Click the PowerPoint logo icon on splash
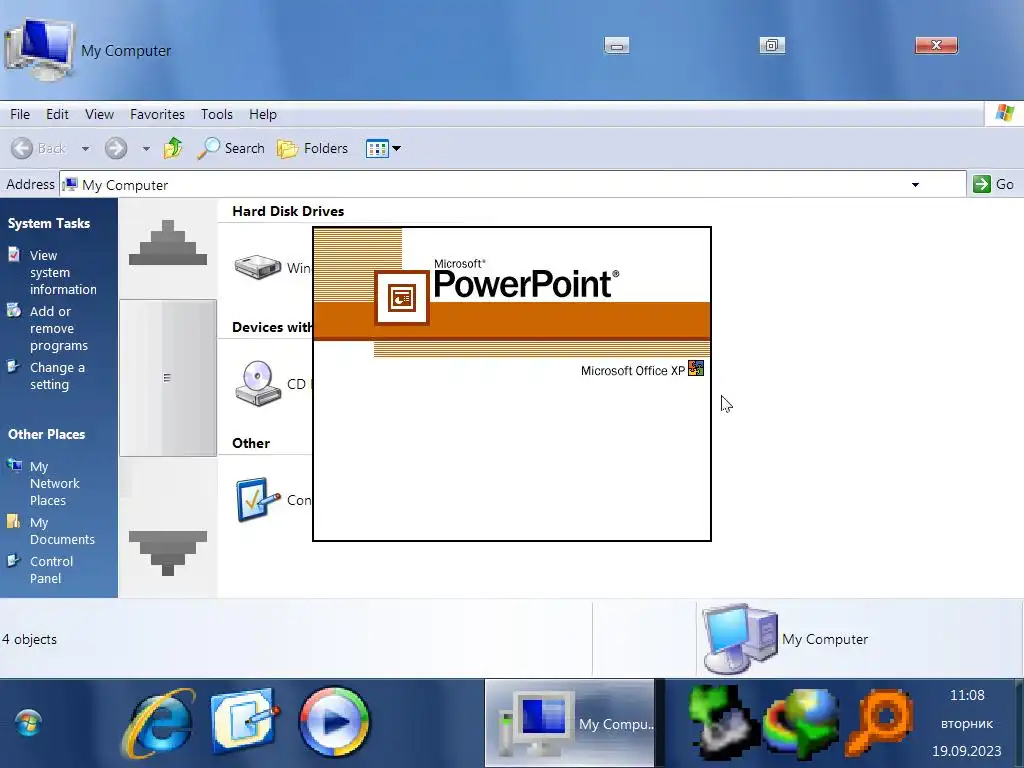 pyautogui.click(x=402, y=298)
